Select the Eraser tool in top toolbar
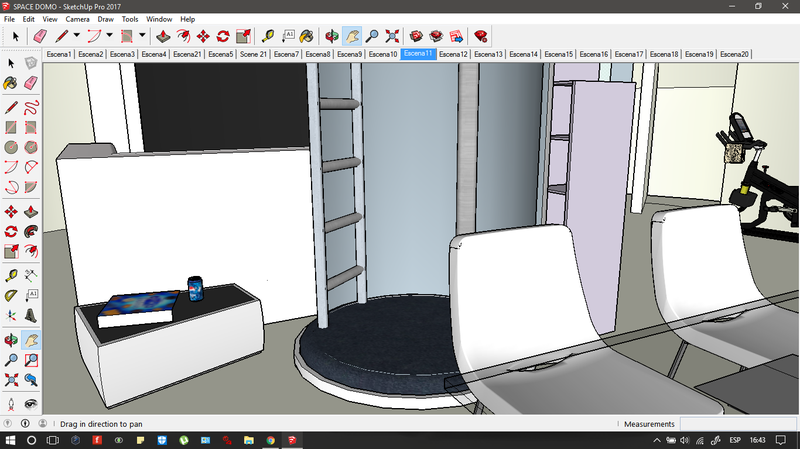The width and height of the screenshot is (800, 449). click(38, 36)
